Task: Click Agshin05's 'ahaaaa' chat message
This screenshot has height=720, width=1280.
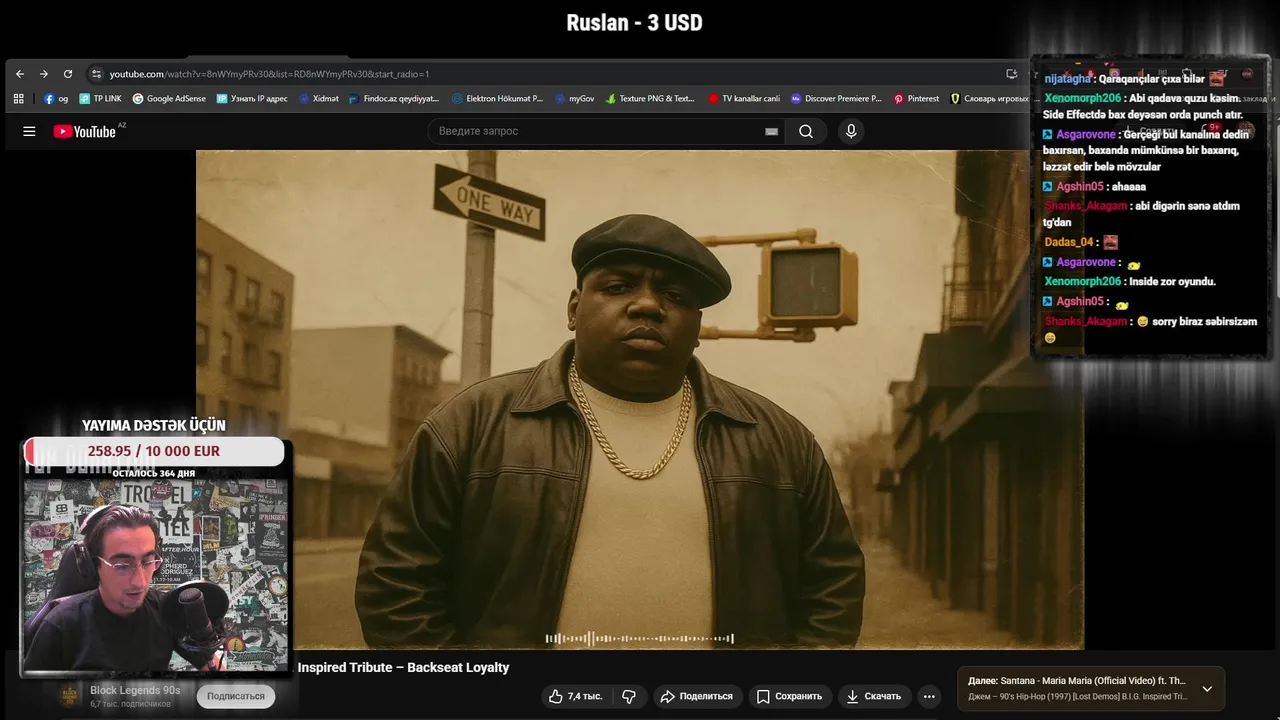Action: (1094, 187)
